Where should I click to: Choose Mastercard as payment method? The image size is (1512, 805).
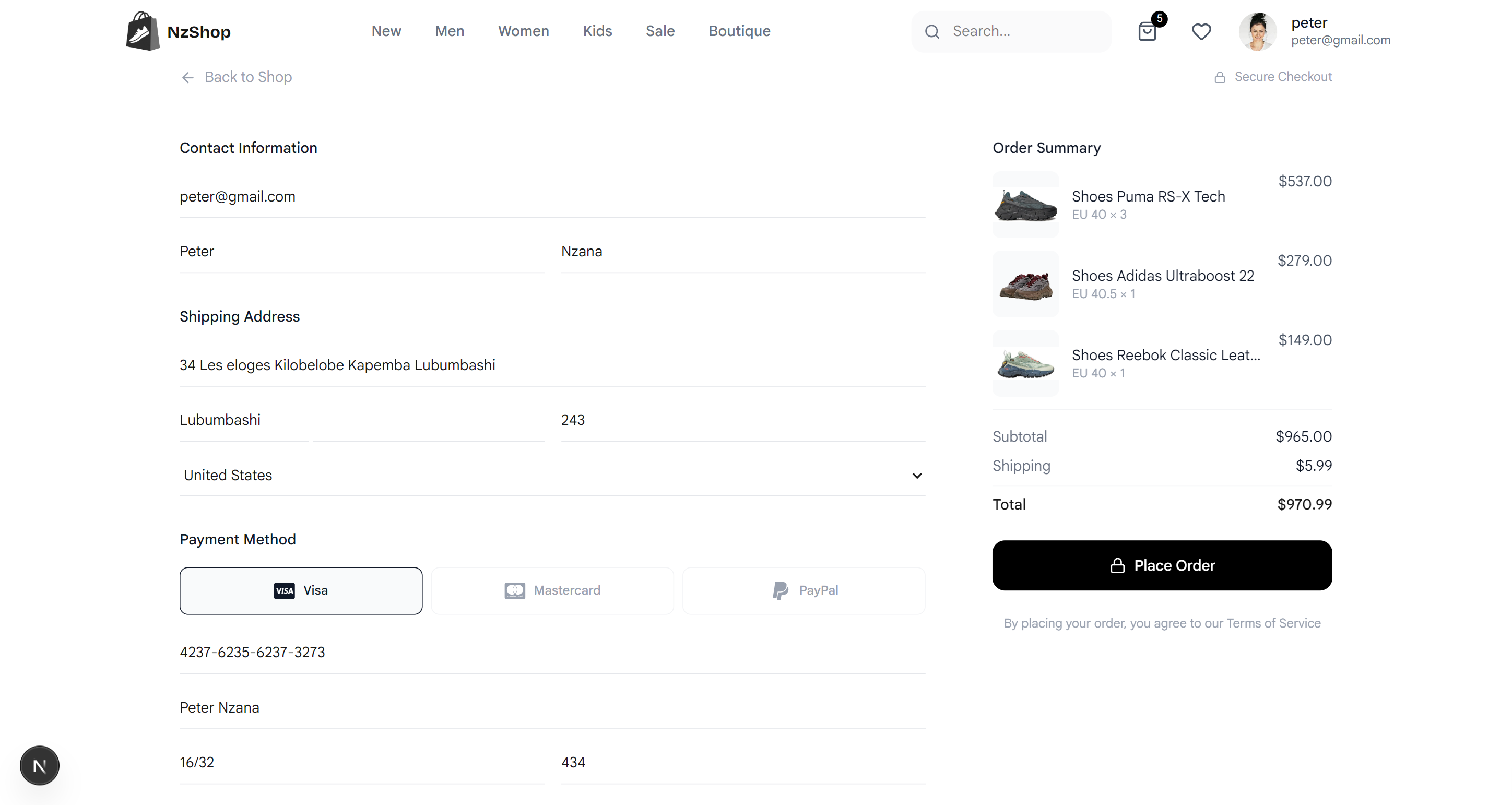click(552, 590)
